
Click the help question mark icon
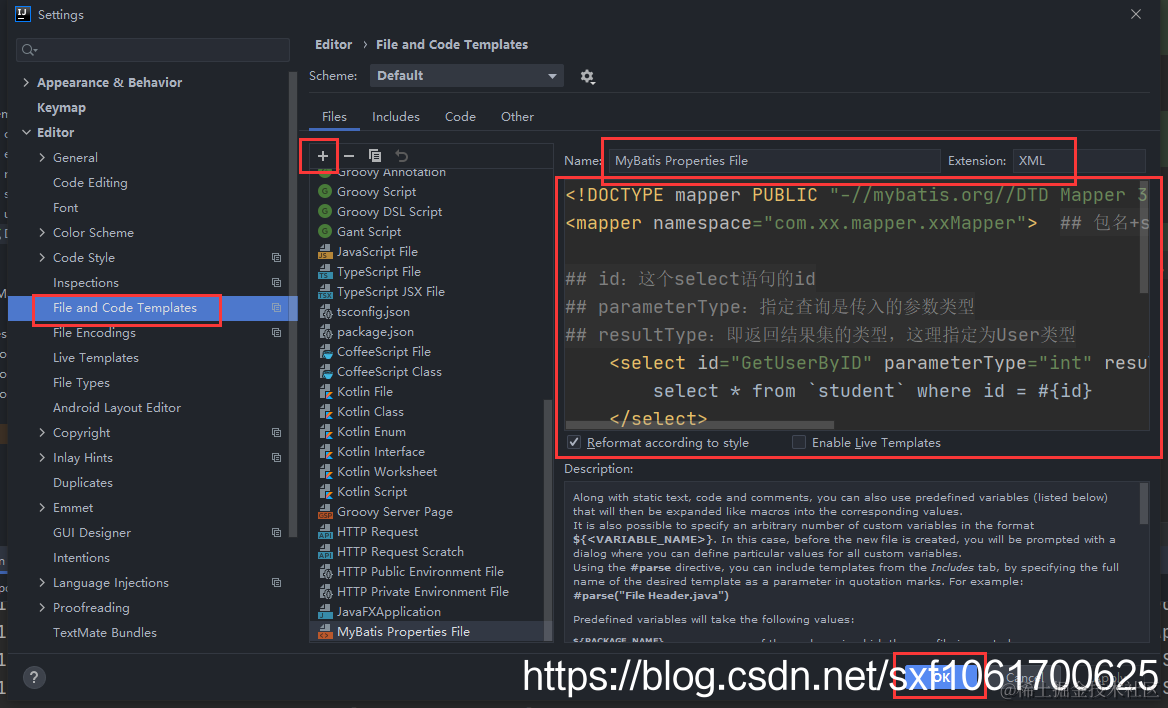(34, 677)
